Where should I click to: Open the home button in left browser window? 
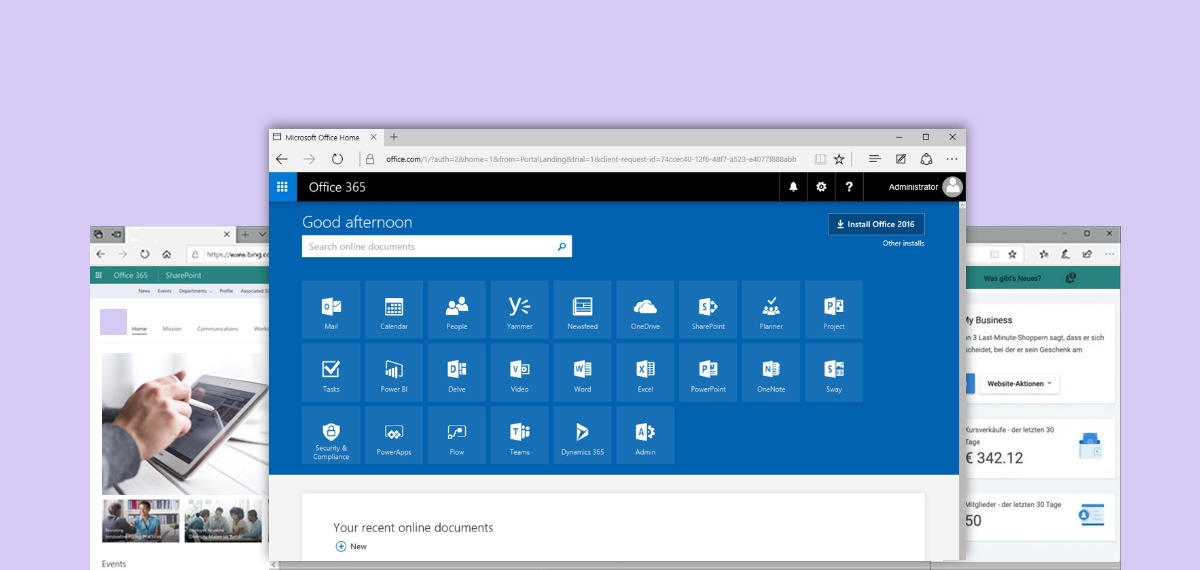pyautogui.click(x=166, y=254)
